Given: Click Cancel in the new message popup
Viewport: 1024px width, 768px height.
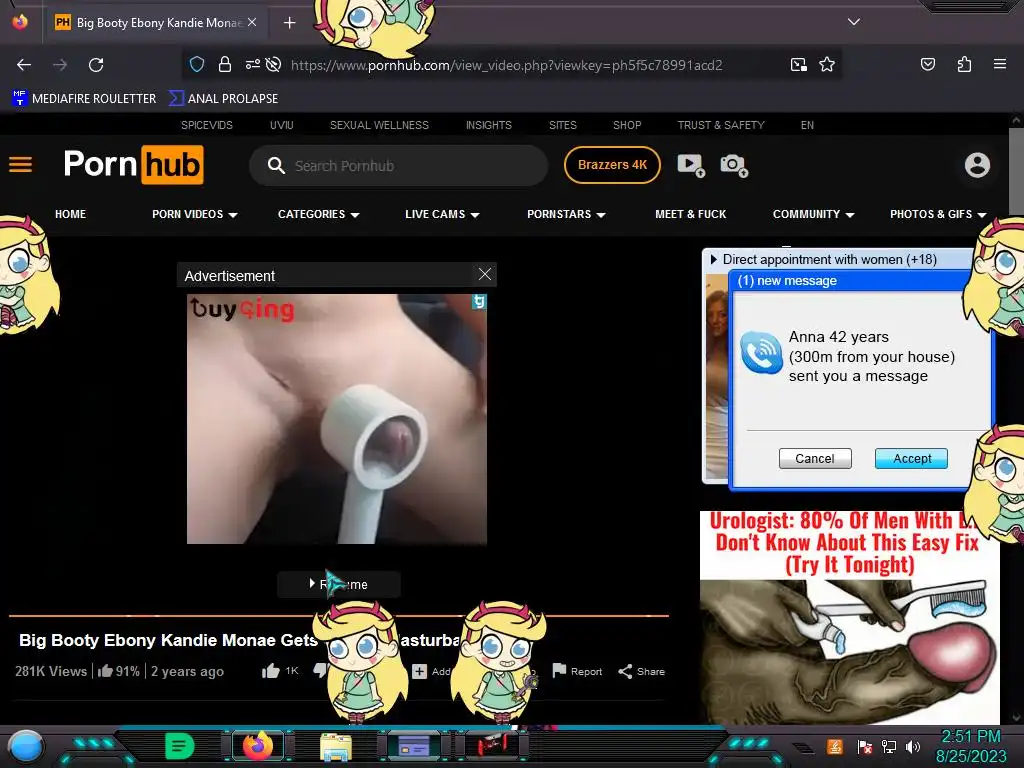Looking at the screenshot, I should click(815, 458).
